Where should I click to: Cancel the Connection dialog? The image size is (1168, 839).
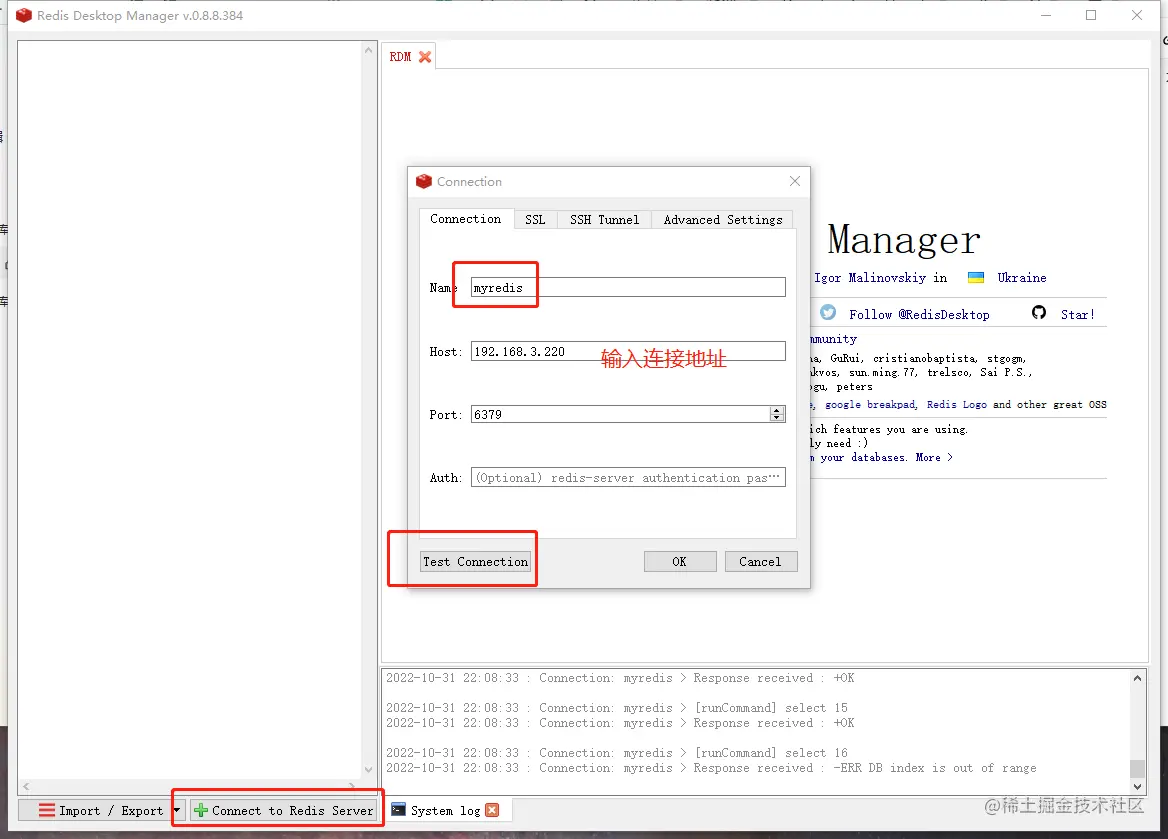click(761, 562)
